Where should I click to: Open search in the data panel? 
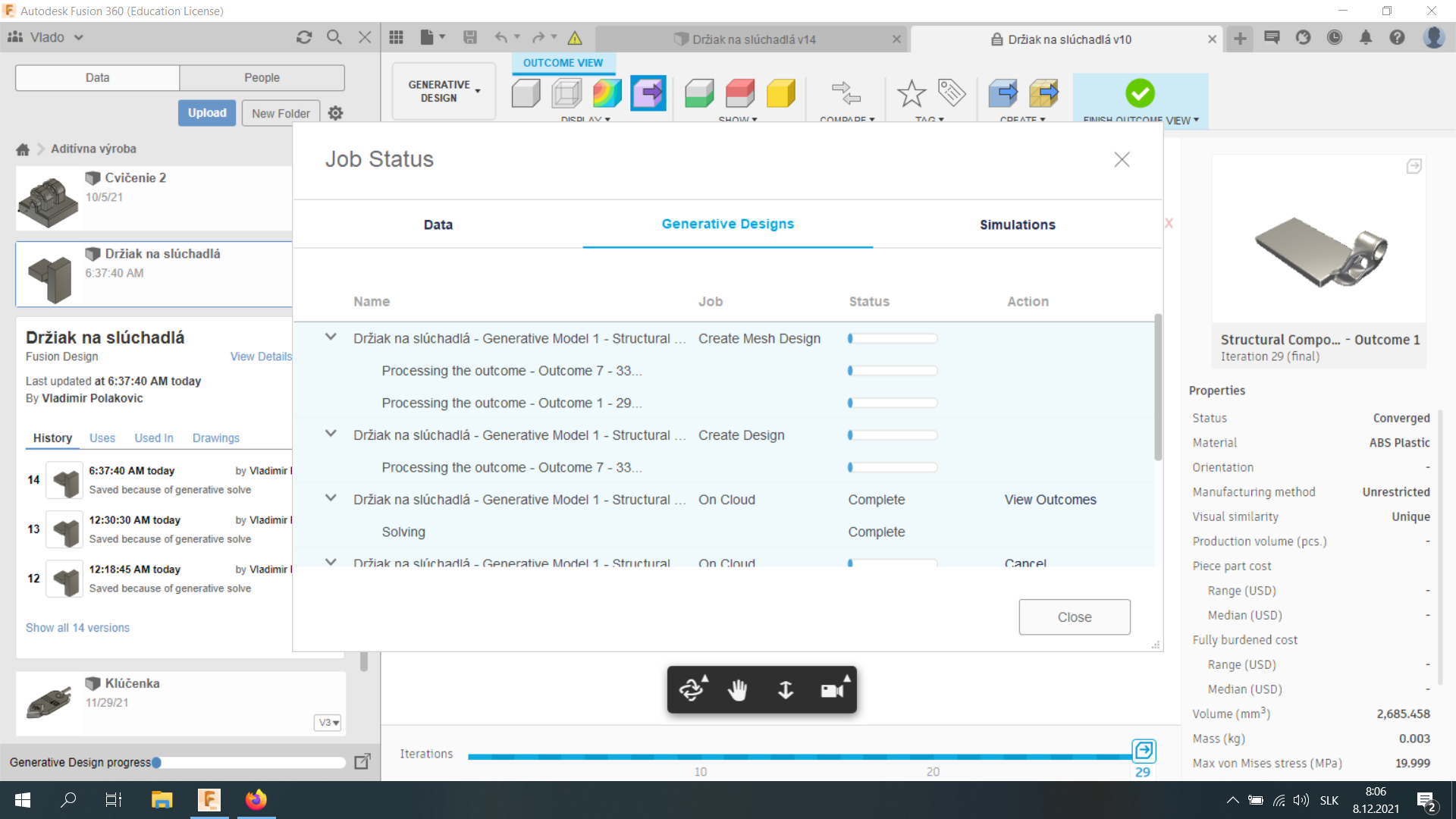point(334,37)
